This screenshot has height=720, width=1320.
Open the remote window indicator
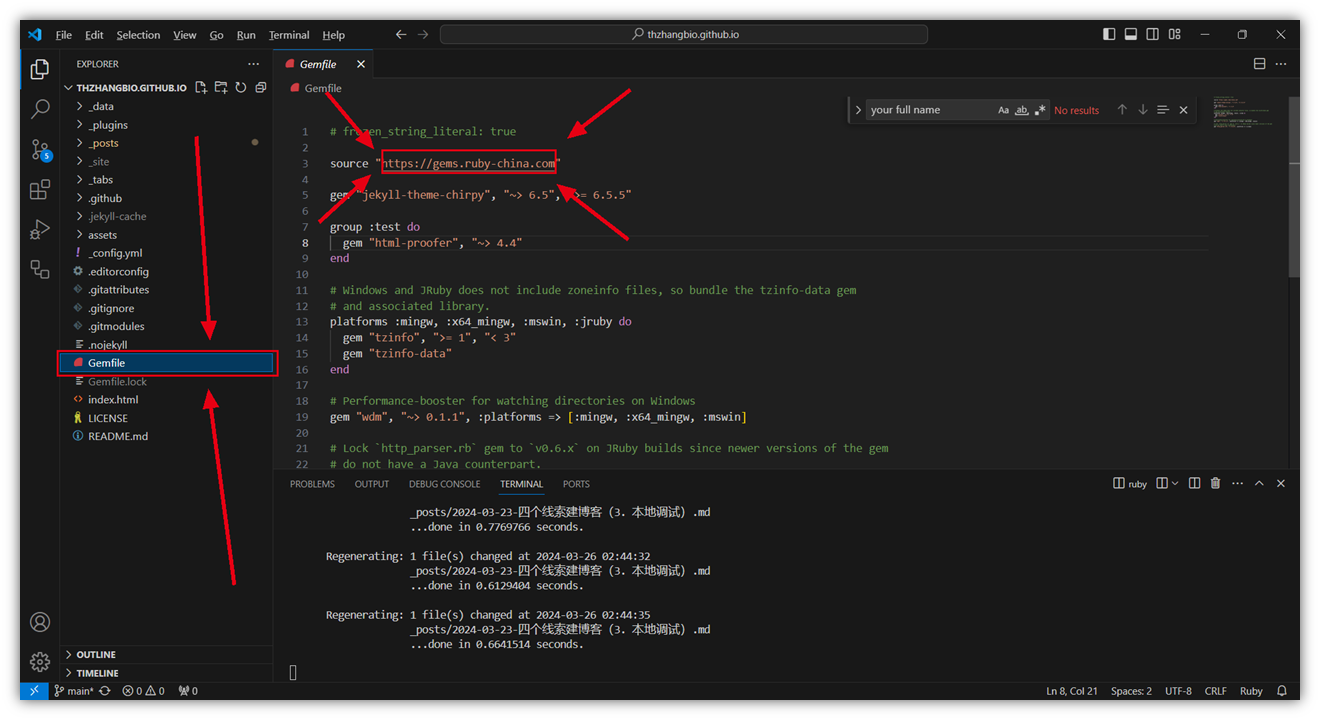point(33,691)
